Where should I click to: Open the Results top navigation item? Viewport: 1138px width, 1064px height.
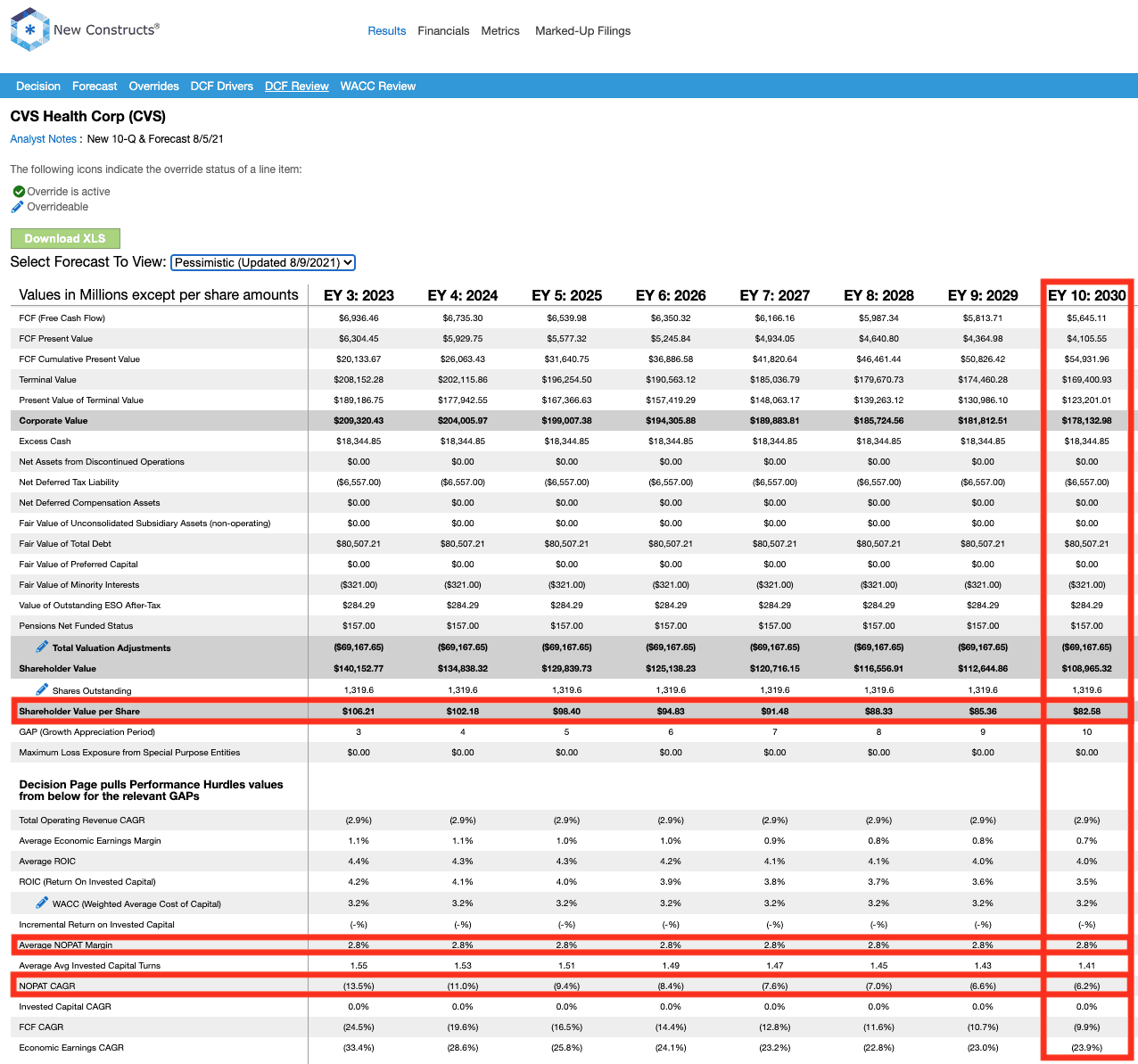tap(387, 31)
